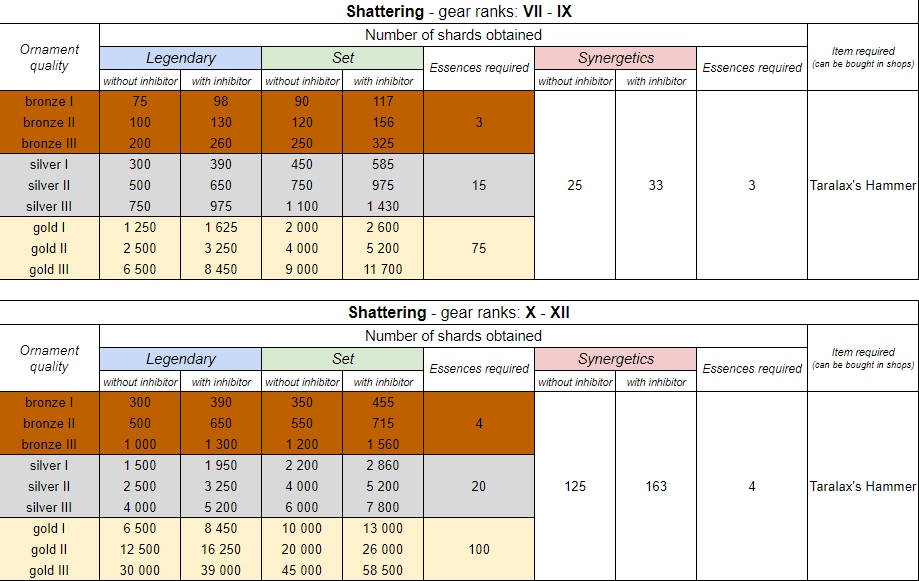Select the cell showing 585
Screen dimensions: 919x581
(x=383, y=165)
